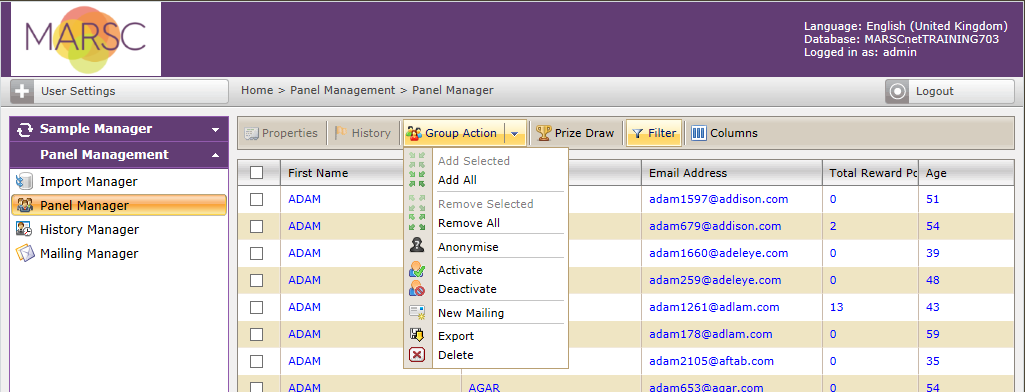Click reward points value 13
Image resolution: width=1025 pixels, height=392 pixels.
pos(837,307)
